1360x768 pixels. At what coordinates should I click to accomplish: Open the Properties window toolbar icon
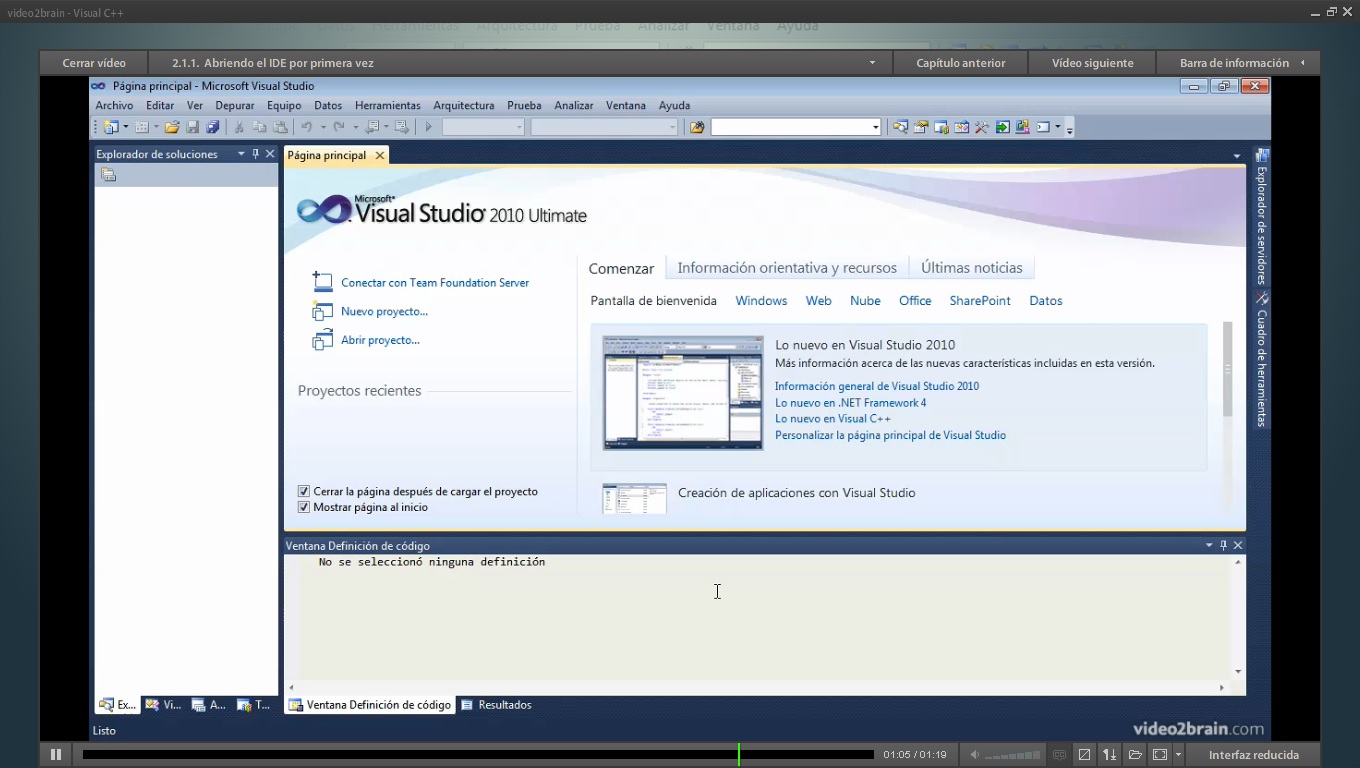921,127
